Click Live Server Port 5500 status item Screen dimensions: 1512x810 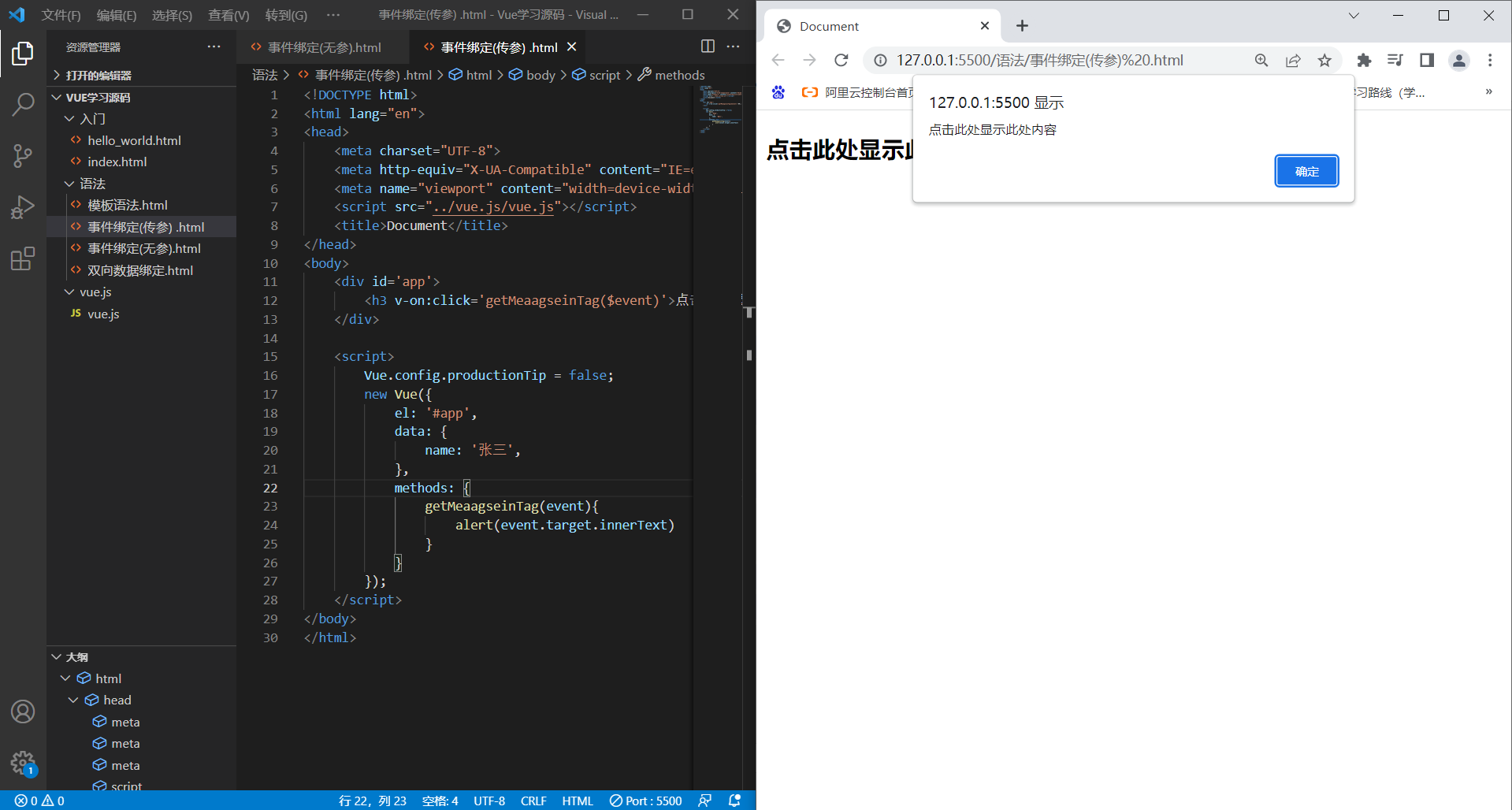[646, 801]
